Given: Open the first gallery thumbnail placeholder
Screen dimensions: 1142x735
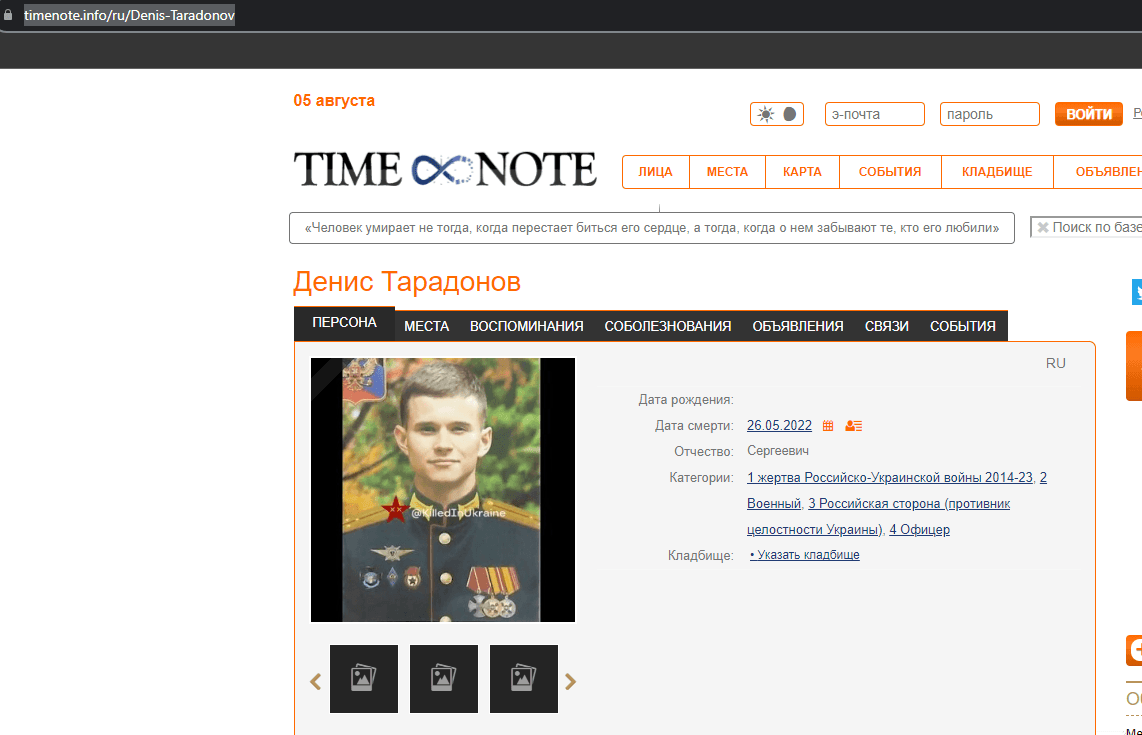Looking at the screenshot, I should click(x=364, y=679).
